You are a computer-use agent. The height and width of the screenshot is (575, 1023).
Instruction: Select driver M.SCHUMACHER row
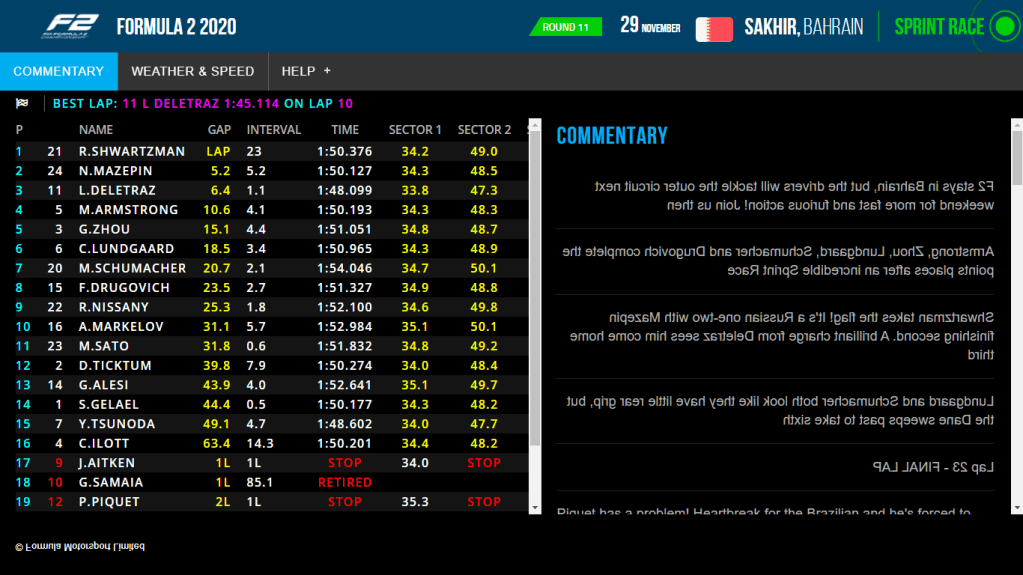point(271,268)
